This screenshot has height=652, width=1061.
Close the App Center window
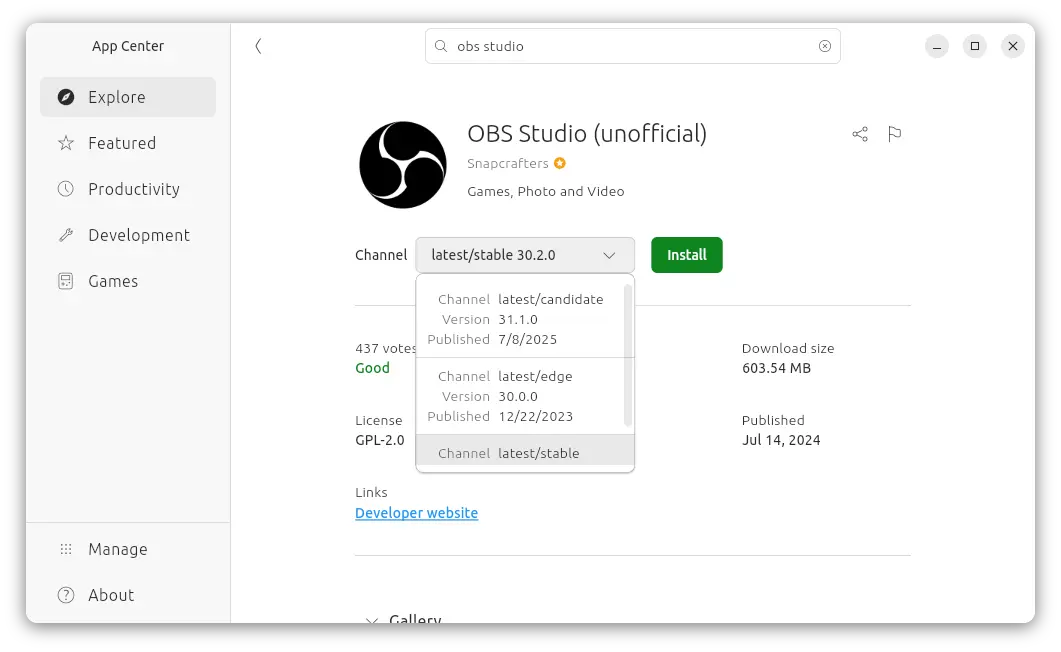point(1013,46)
